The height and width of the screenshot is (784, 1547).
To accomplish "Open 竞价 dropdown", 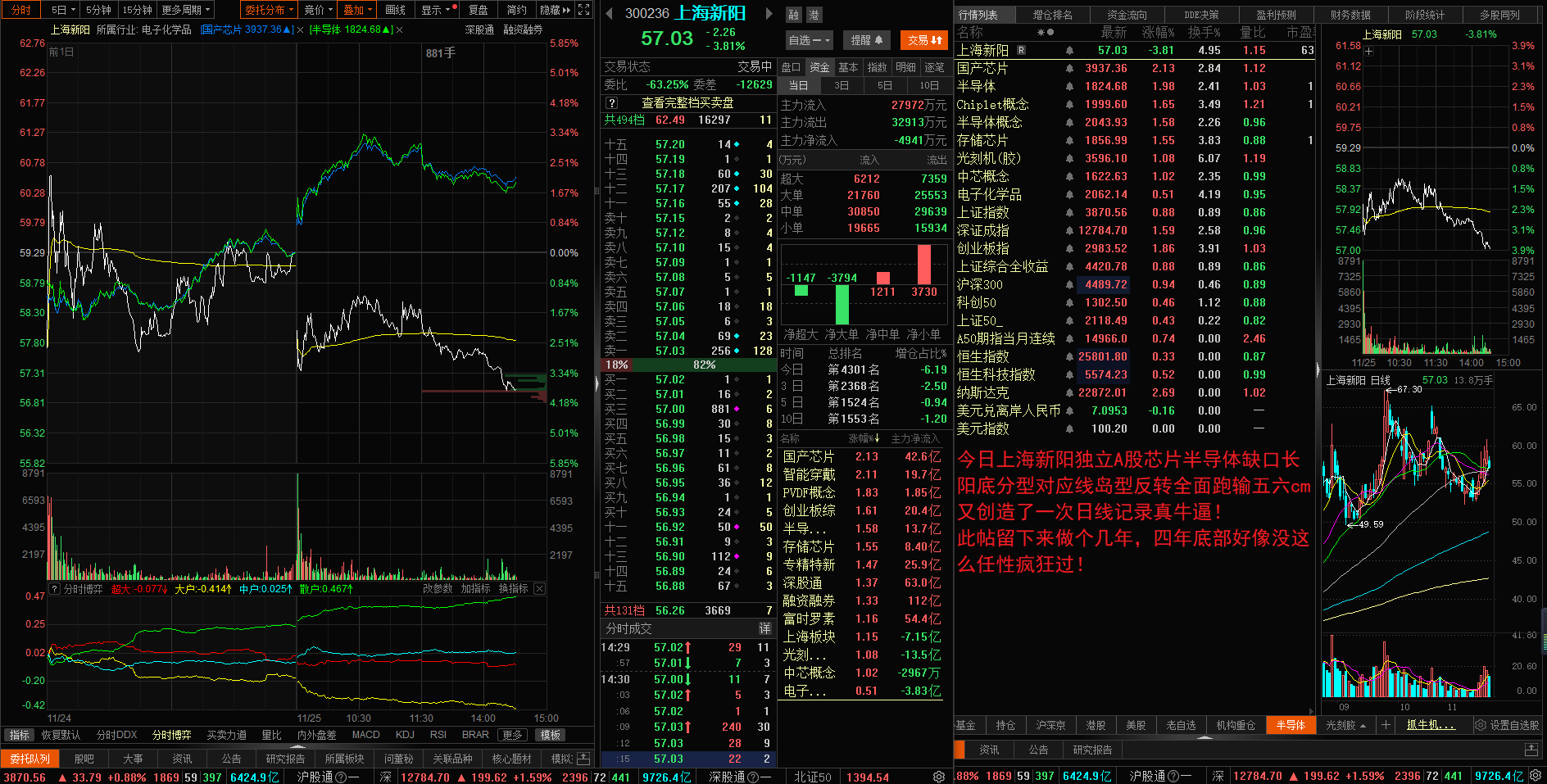I will [x=319, y=10].
